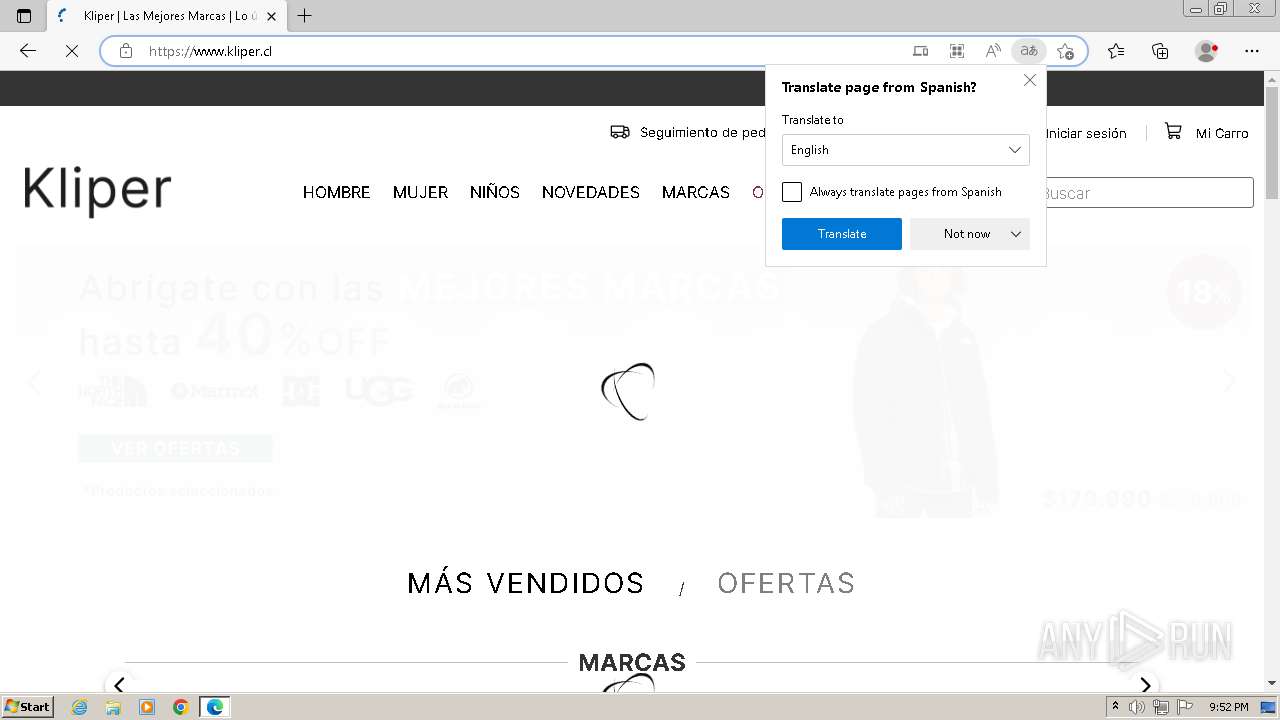This screenshot has height=720, width=1280.
Task: Click the browser back arrow
Action: 28,51
